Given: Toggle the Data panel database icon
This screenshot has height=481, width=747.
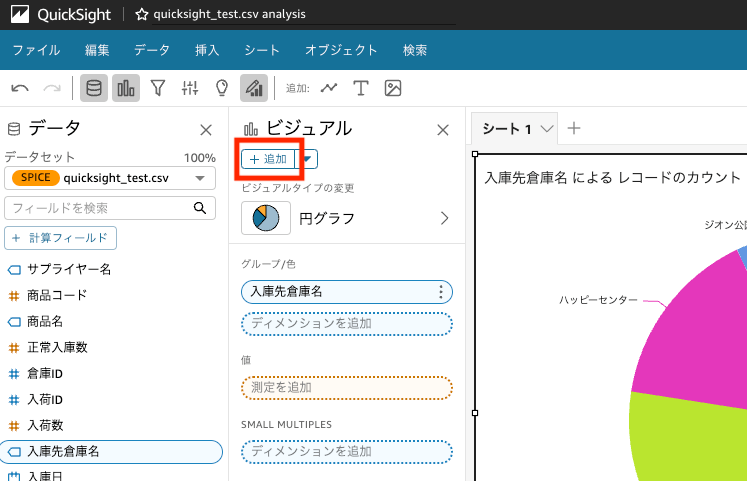Looking at the screenshot, I should tap(94, 88).
